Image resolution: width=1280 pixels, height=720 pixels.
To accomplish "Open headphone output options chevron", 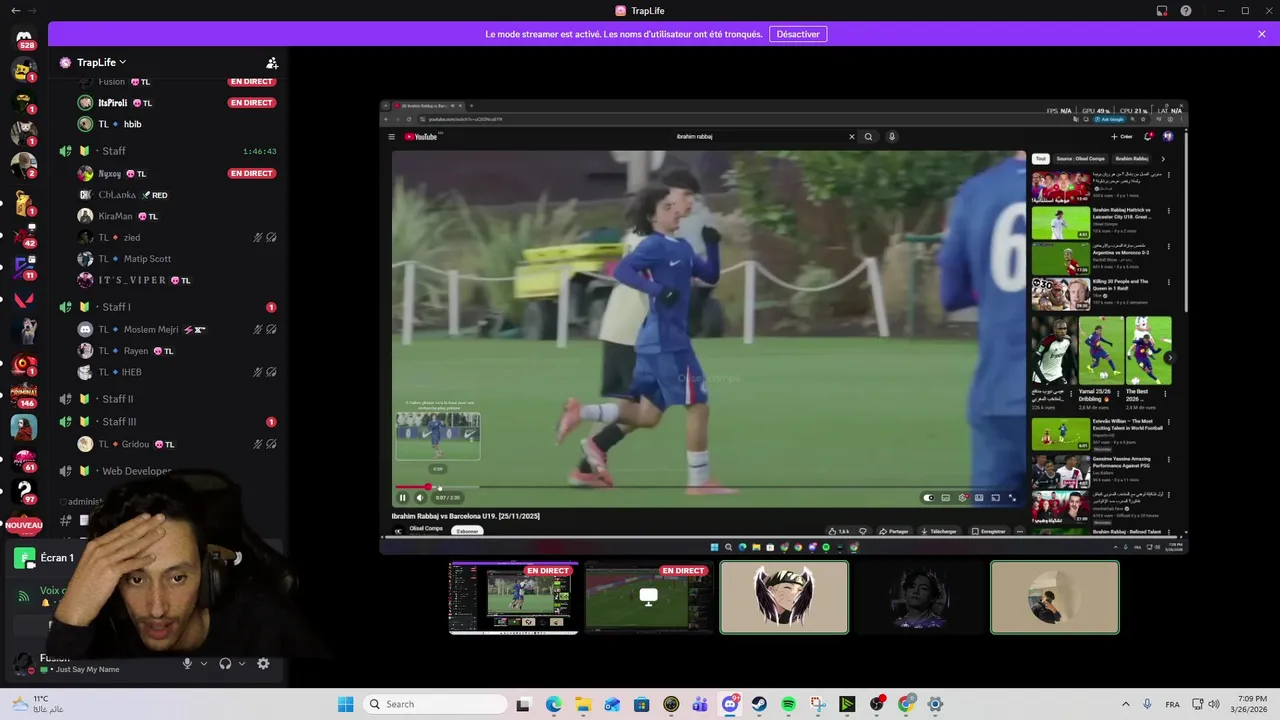I will pos(242,663).
